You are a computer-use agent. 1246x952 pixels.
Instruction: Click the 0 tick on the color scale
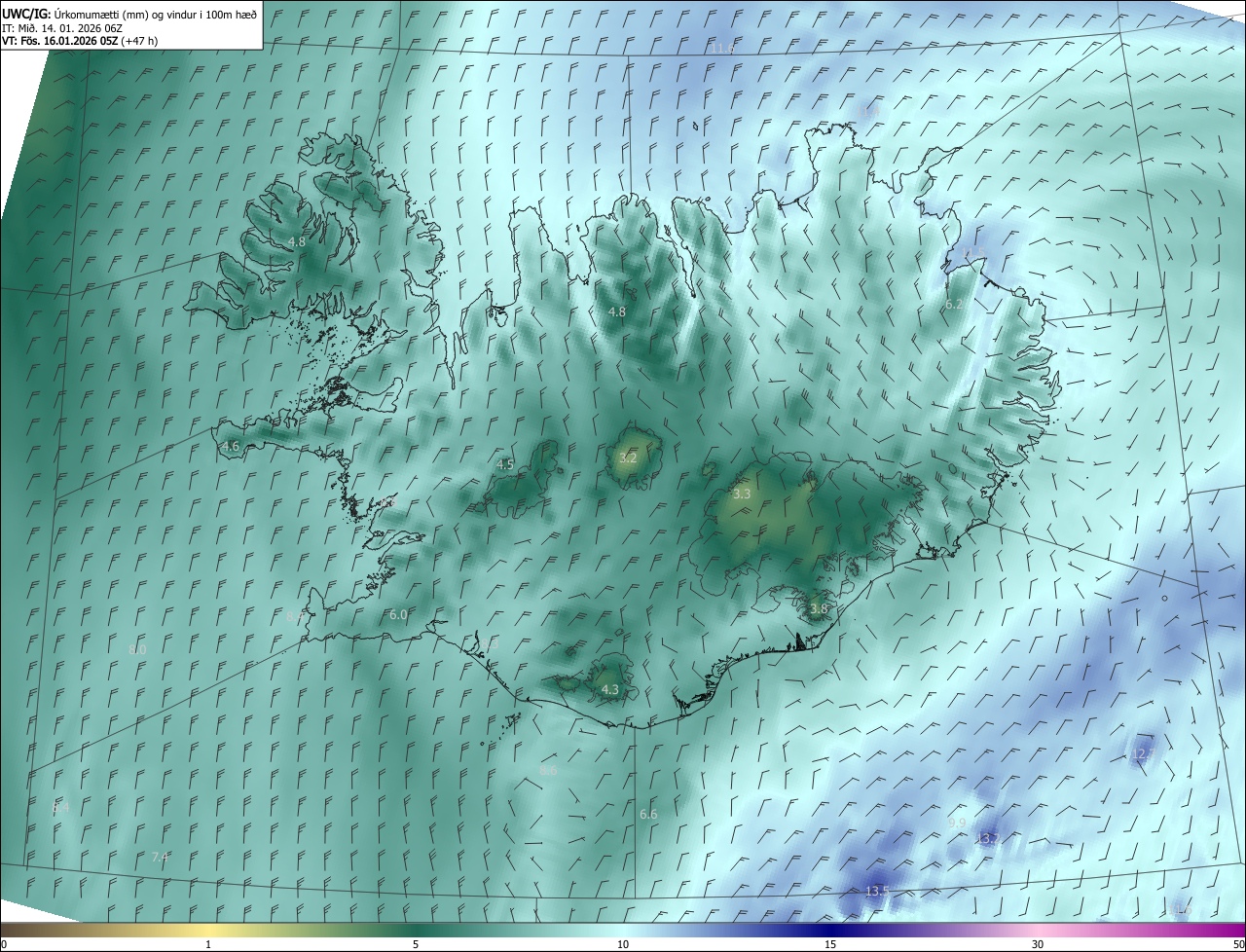coord(4,944)
